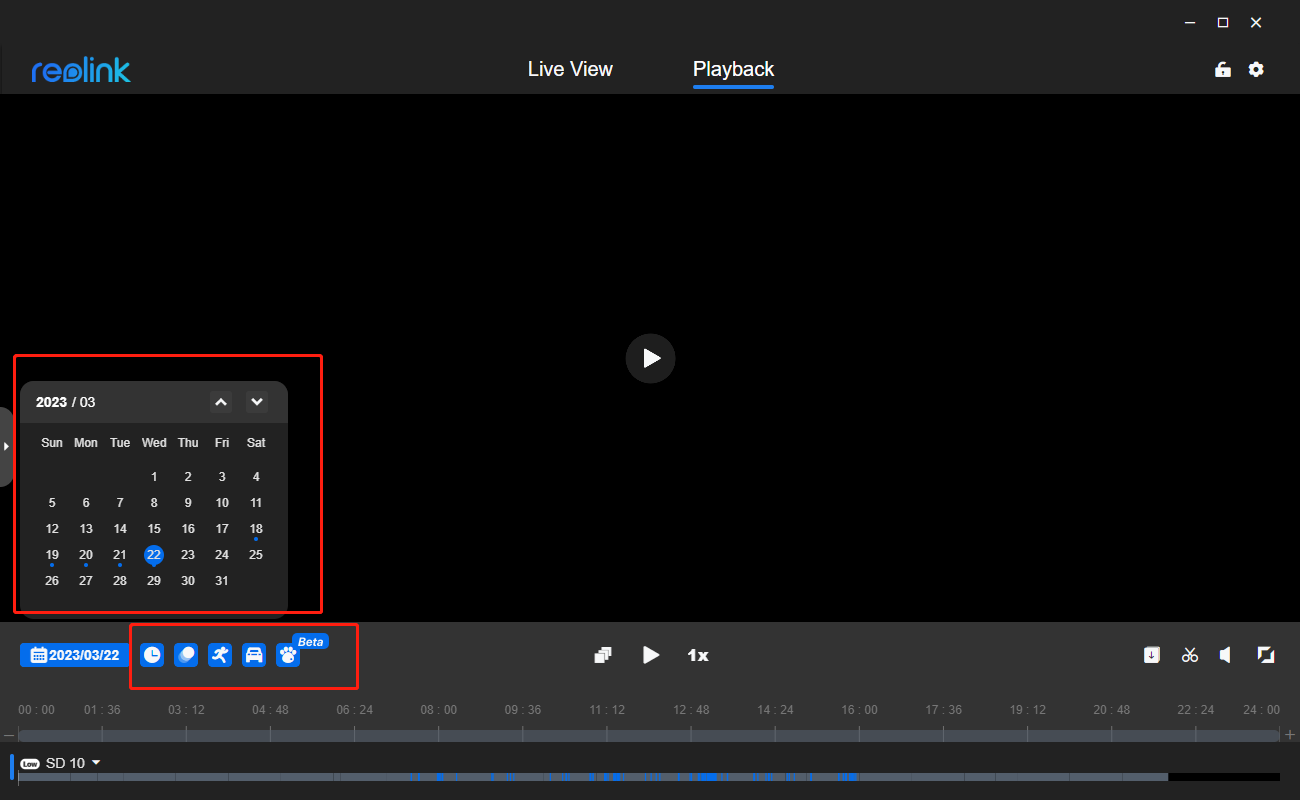Image resolution: width=1300 pixels, height=800 pixels.
Task: Select March 10 in the calendar
Action: [222, 503]
